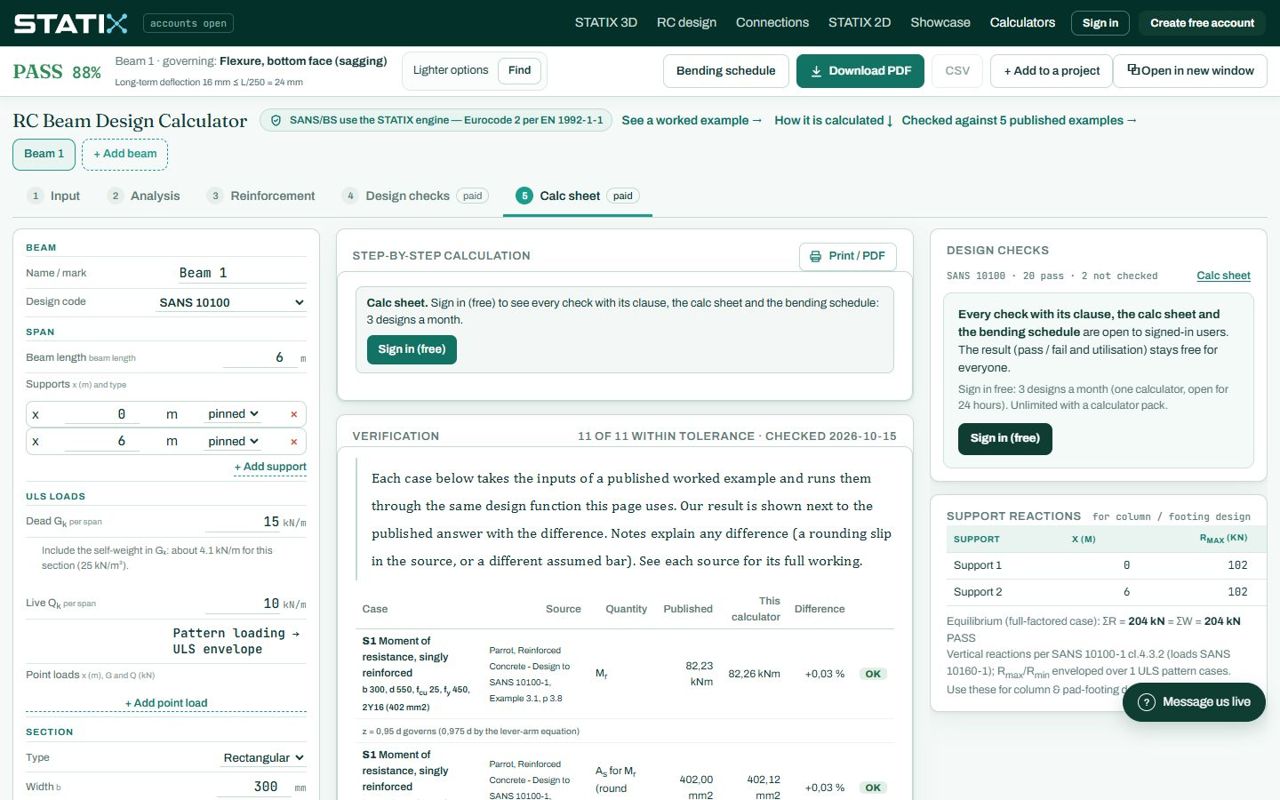
Task: Click the Bending schedule button
Action: 726,71
